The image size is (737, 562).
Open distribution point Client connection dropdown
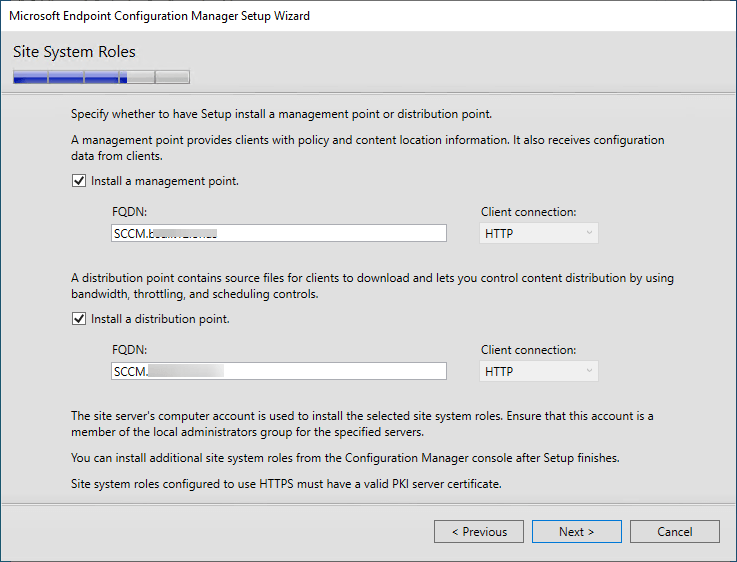coord(539,371)
